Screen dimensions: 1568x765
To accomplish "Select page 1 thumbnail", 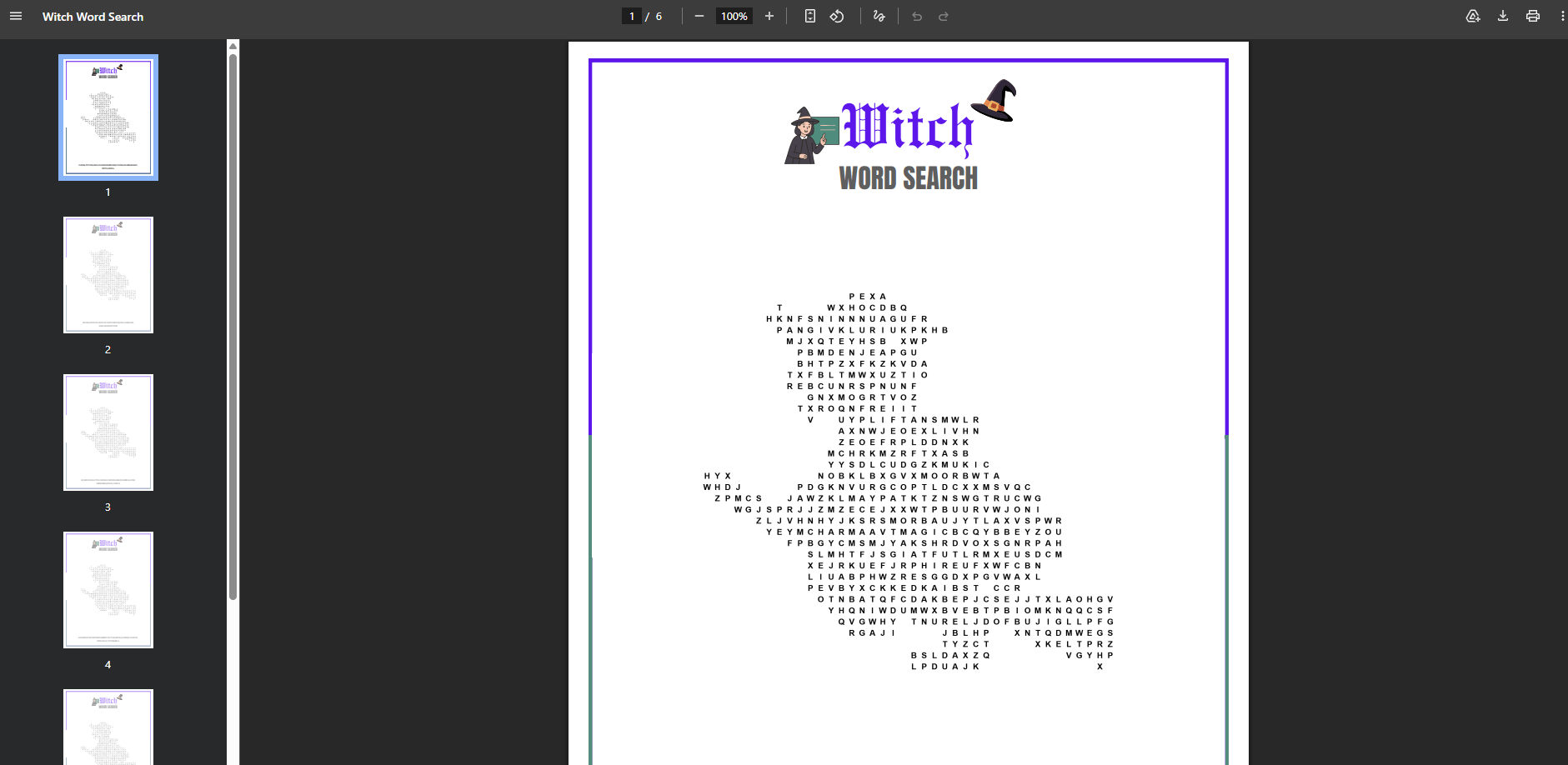I will pyautogui.click(x=108, y=117).
